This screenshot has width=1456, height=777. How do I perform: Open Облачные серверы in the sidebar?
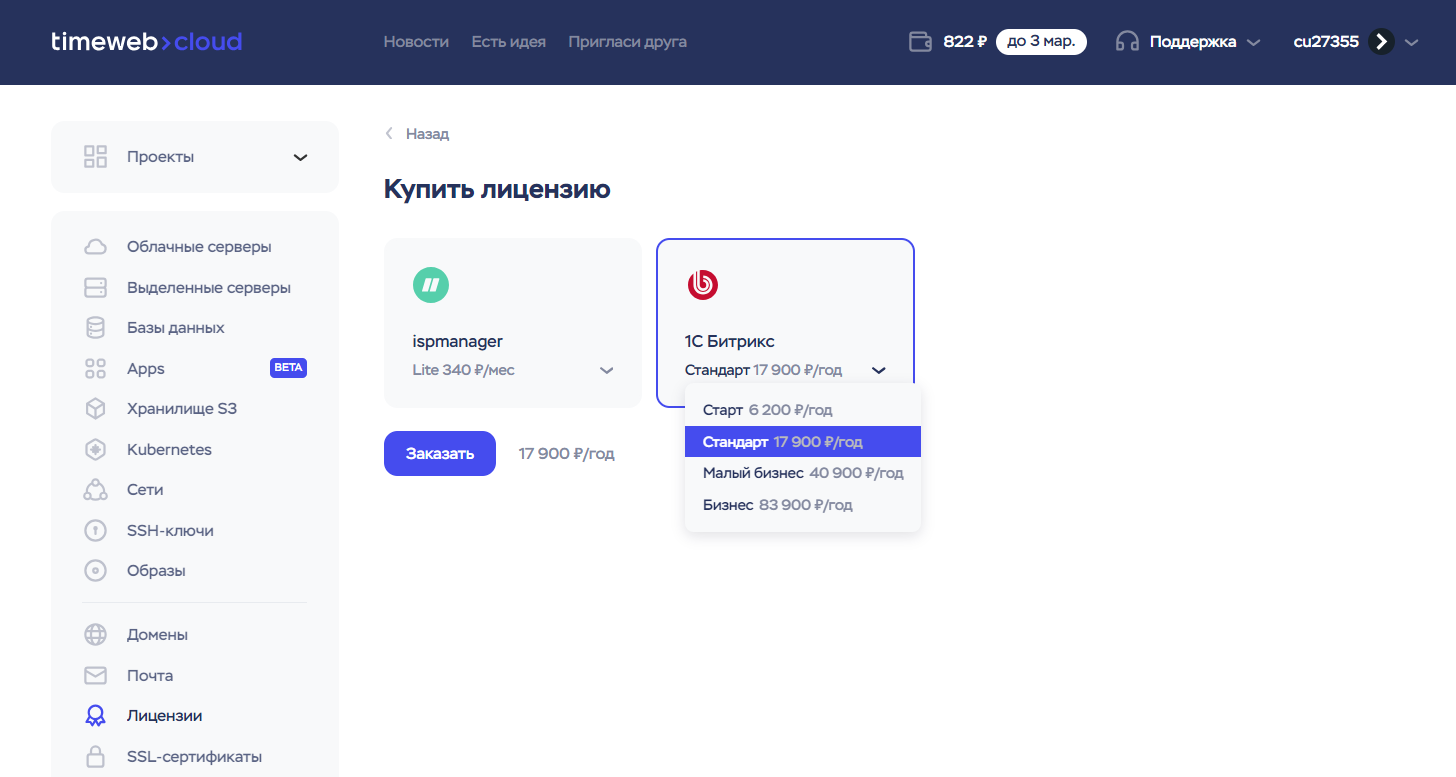[x=199, y=247]
